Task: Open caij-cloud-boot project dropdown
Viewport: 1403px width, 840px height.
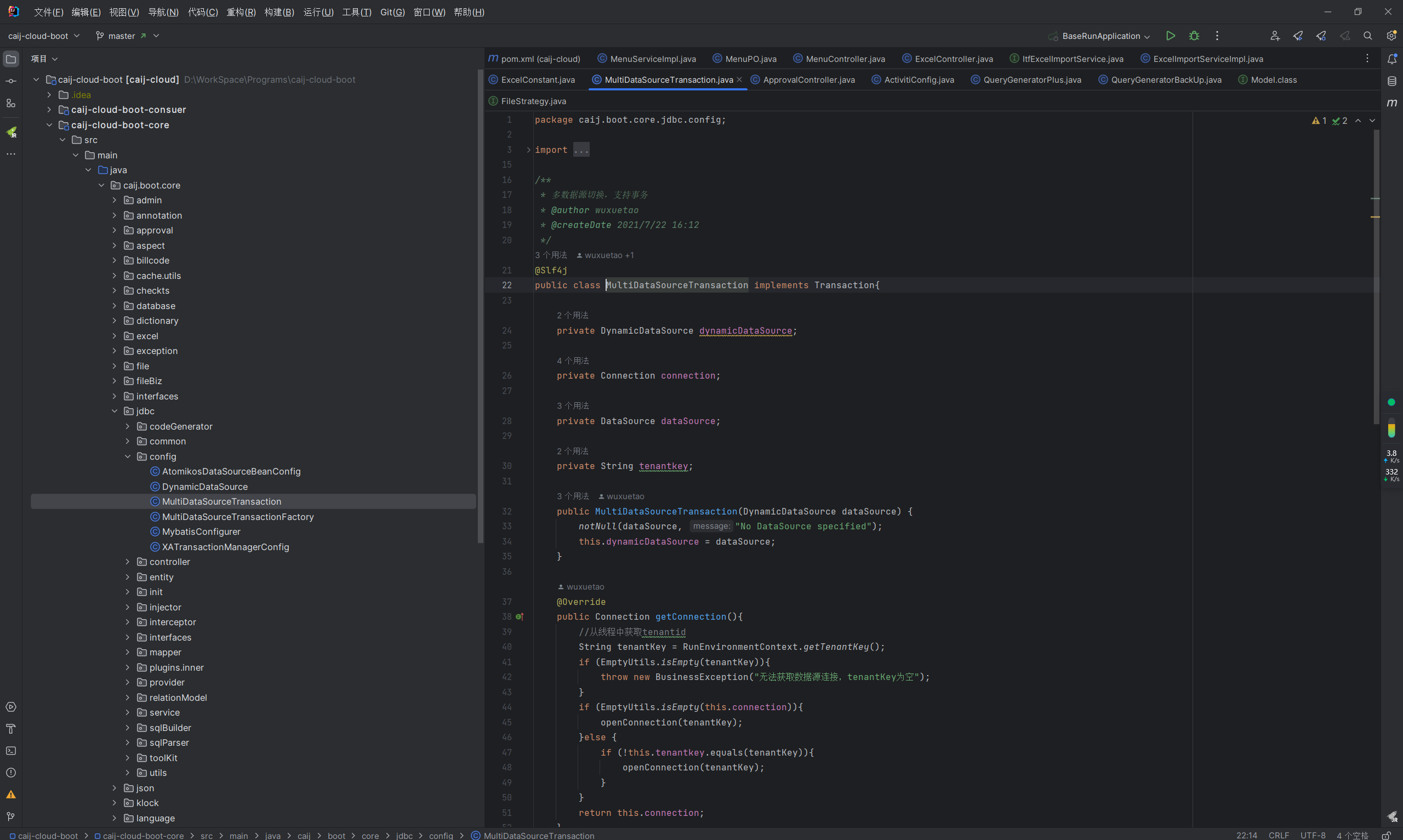Action: coord(44,36)
